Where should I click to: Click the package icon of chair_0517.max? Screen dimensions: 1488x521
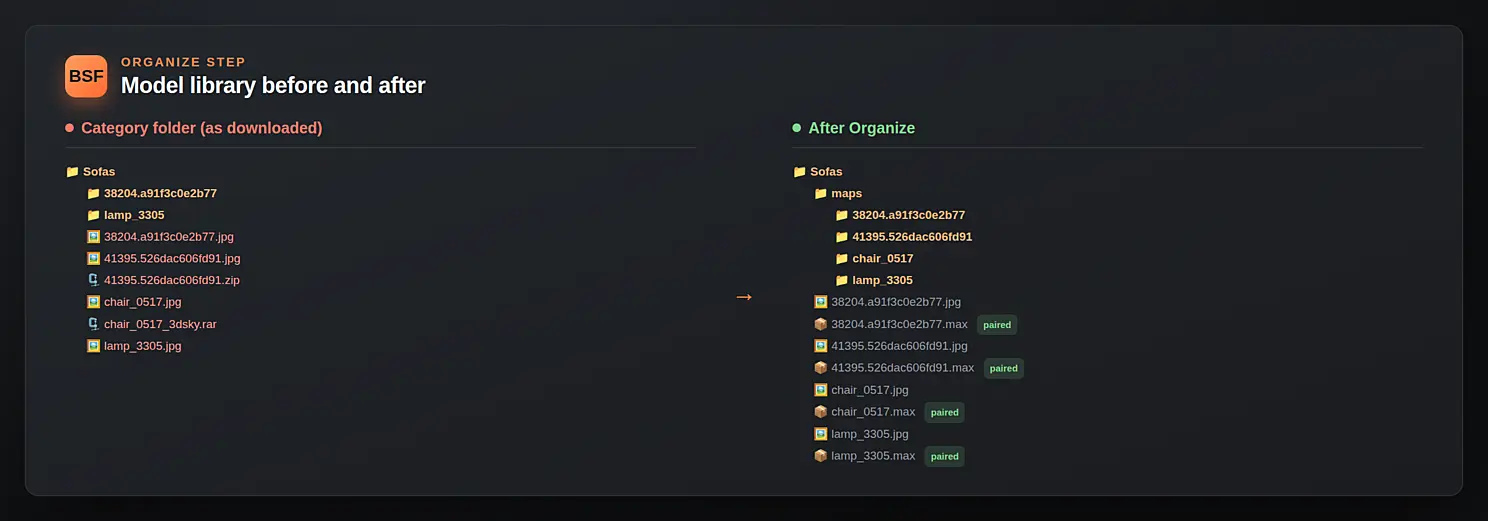[x=820, y=412]
